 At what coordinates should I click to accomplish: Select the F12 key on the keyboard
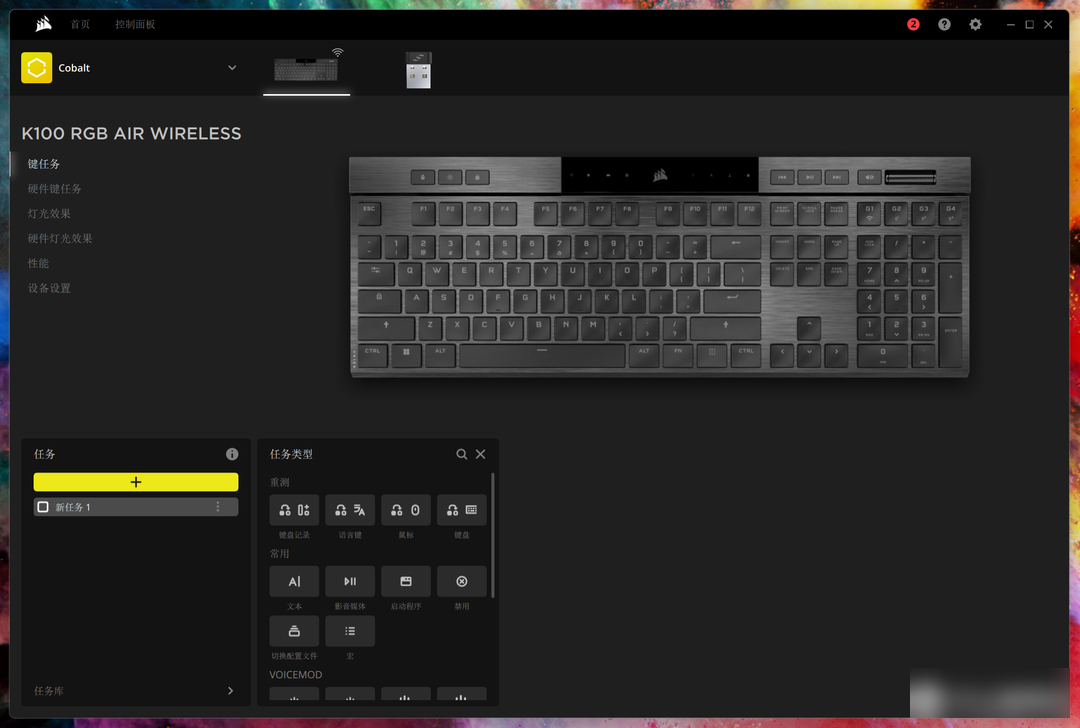click(x=749, y=213)
